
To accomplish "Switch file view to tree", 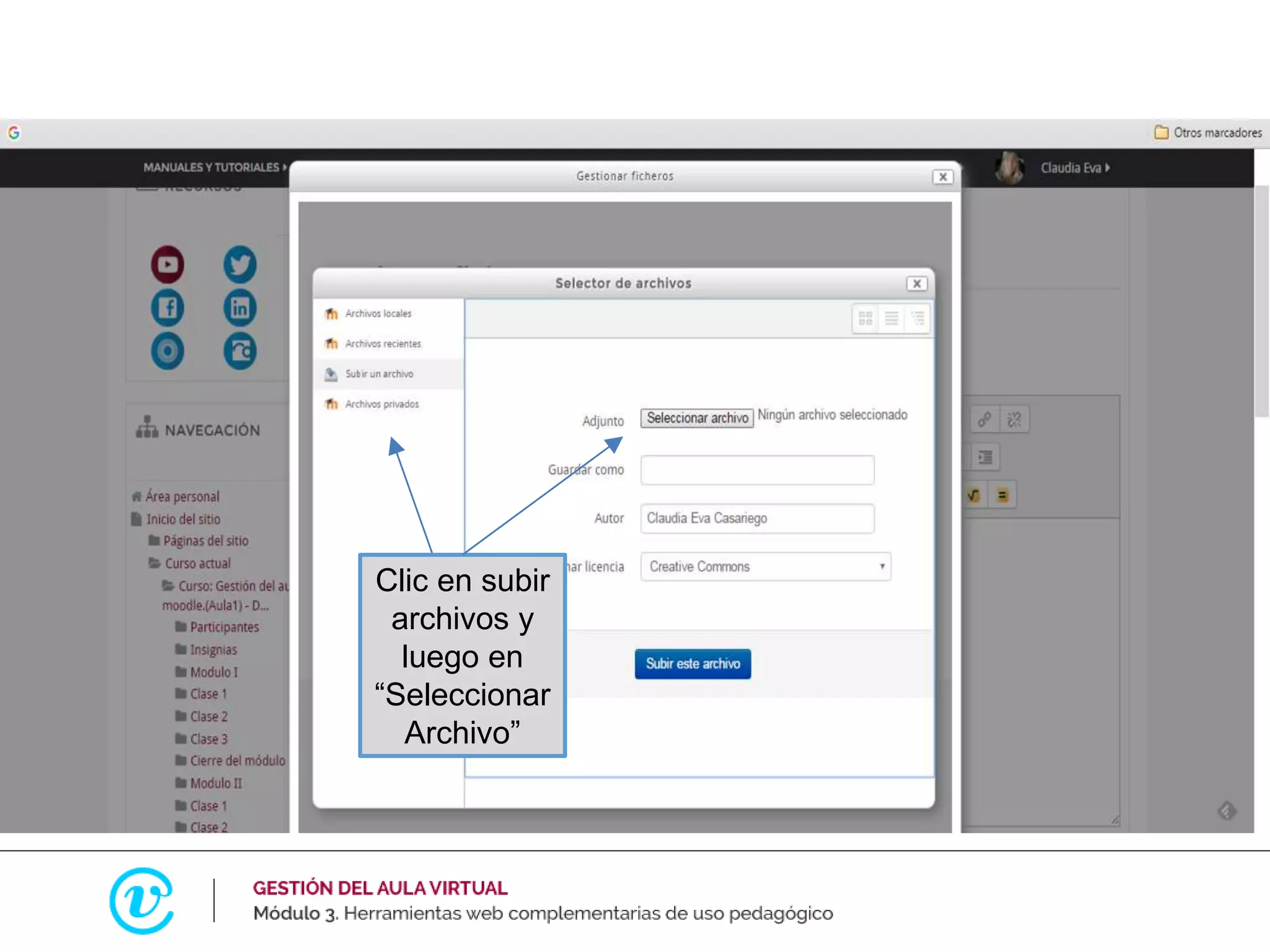I will pos(917,319).
